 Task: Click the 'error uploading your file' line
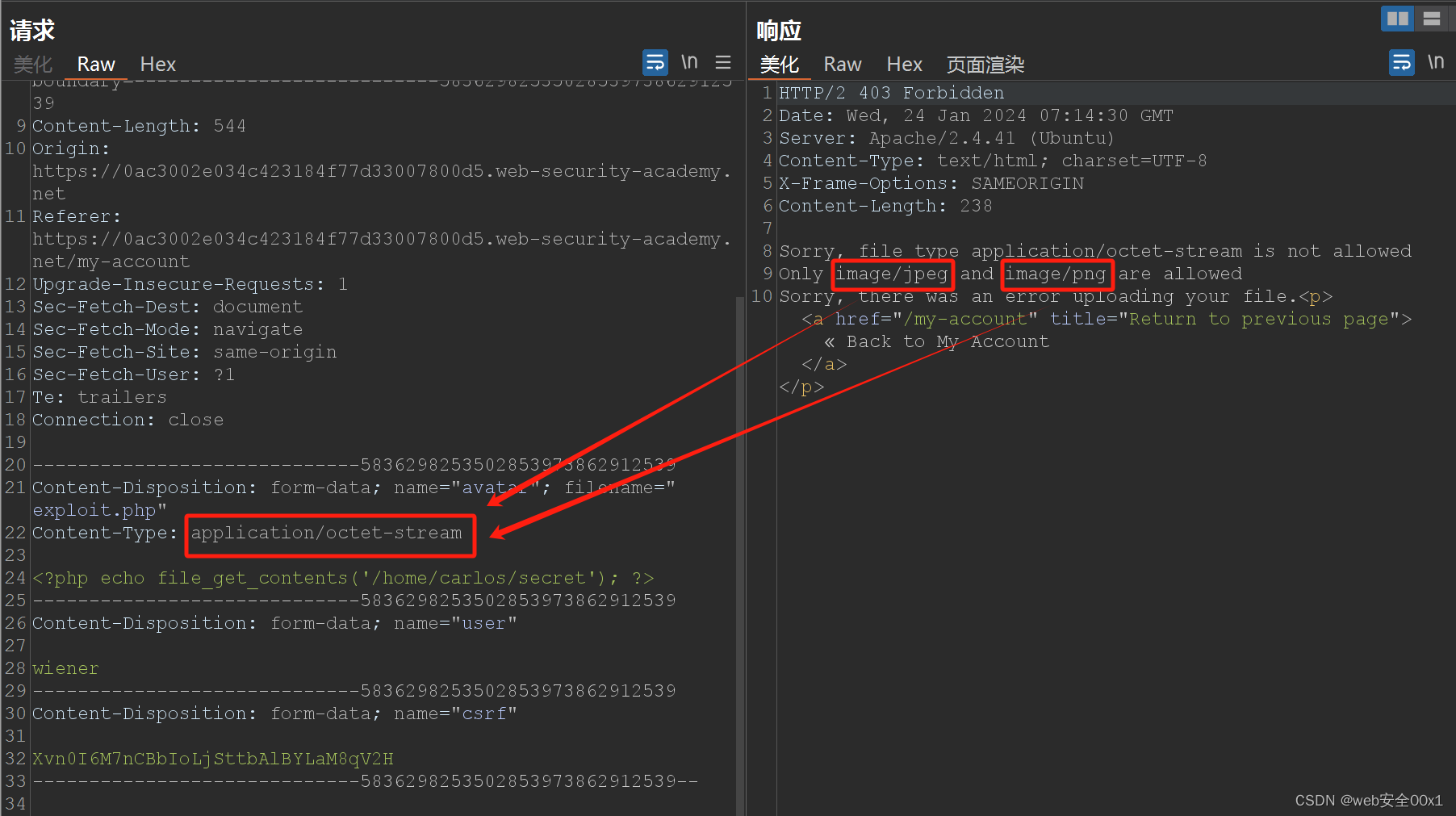[x=1056, y=296]
